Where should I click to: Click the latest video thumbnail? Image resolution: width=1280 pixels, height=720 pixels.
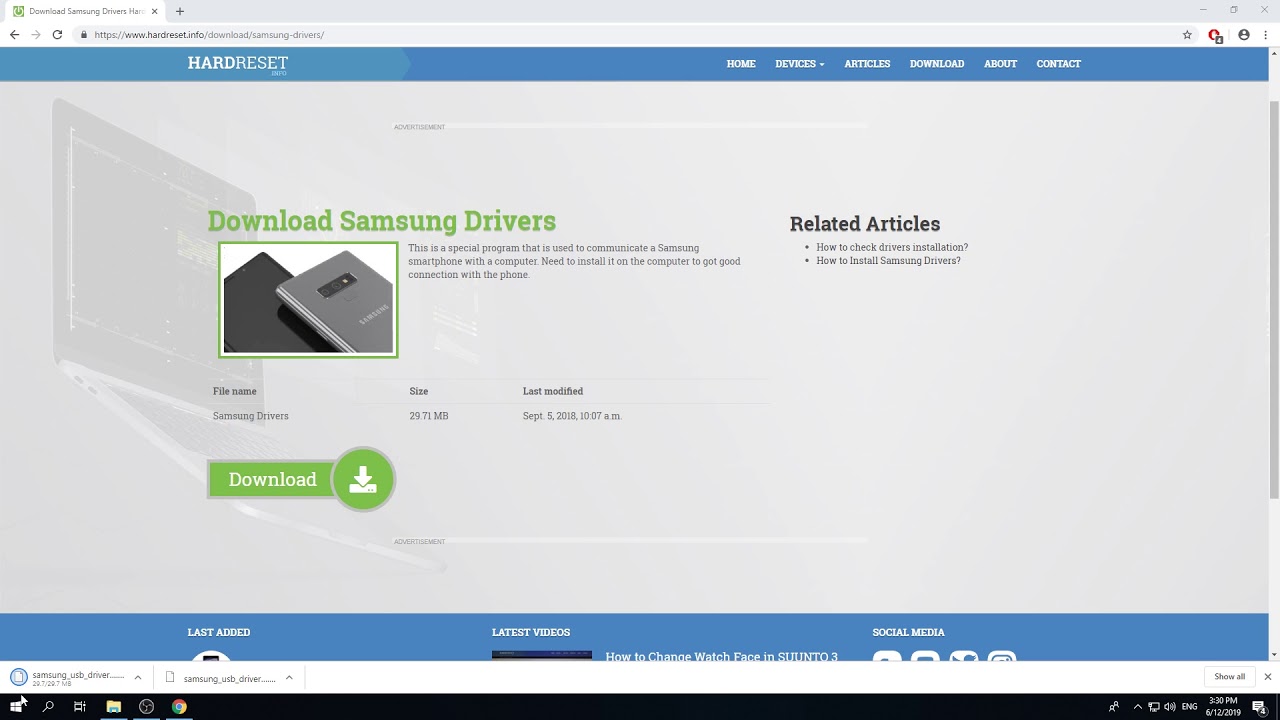(542, 656)
